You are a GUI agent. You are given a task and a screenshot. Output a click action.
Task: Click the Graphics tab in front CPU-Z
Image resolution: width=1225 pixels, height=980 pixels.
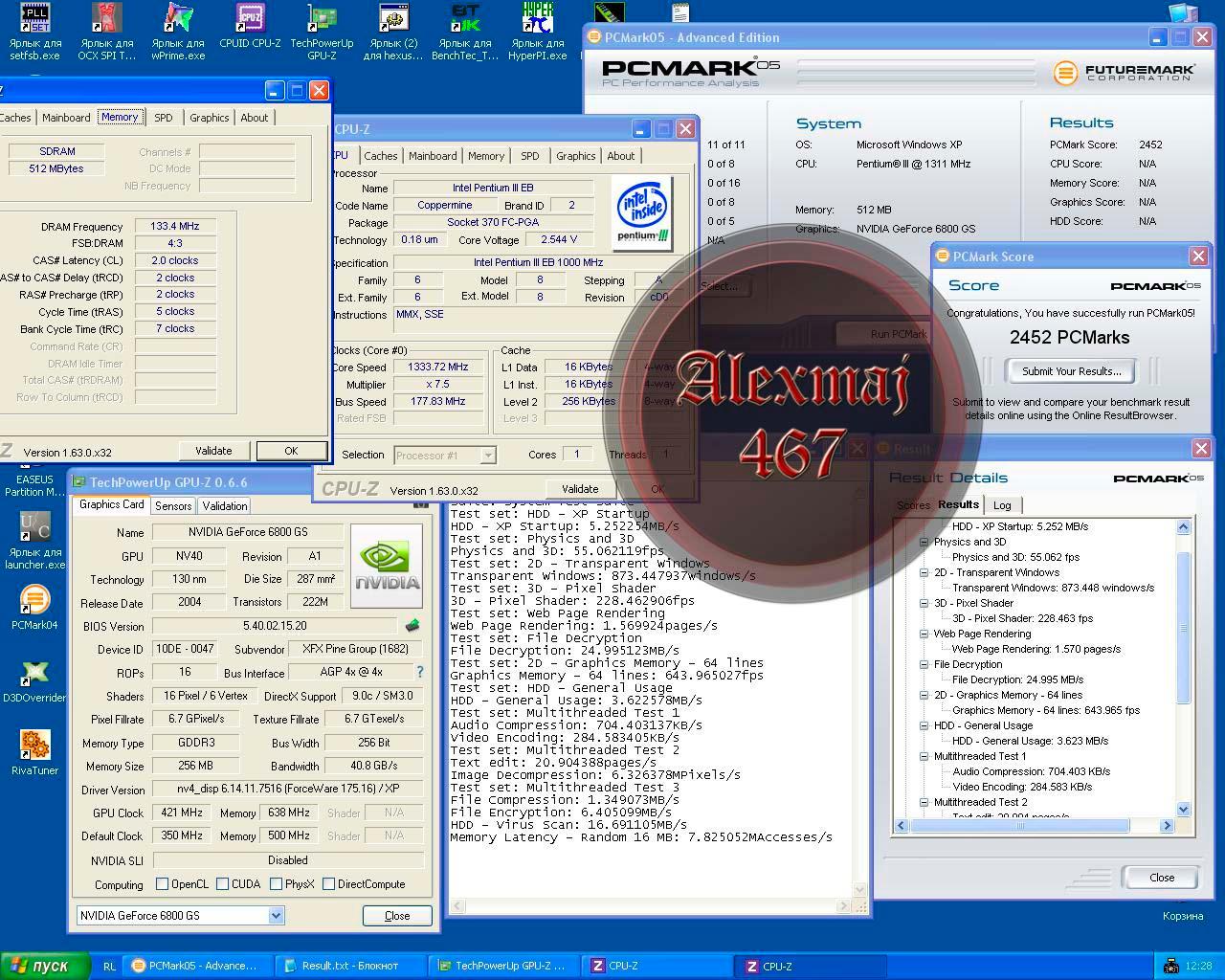(x=575, y=156)
